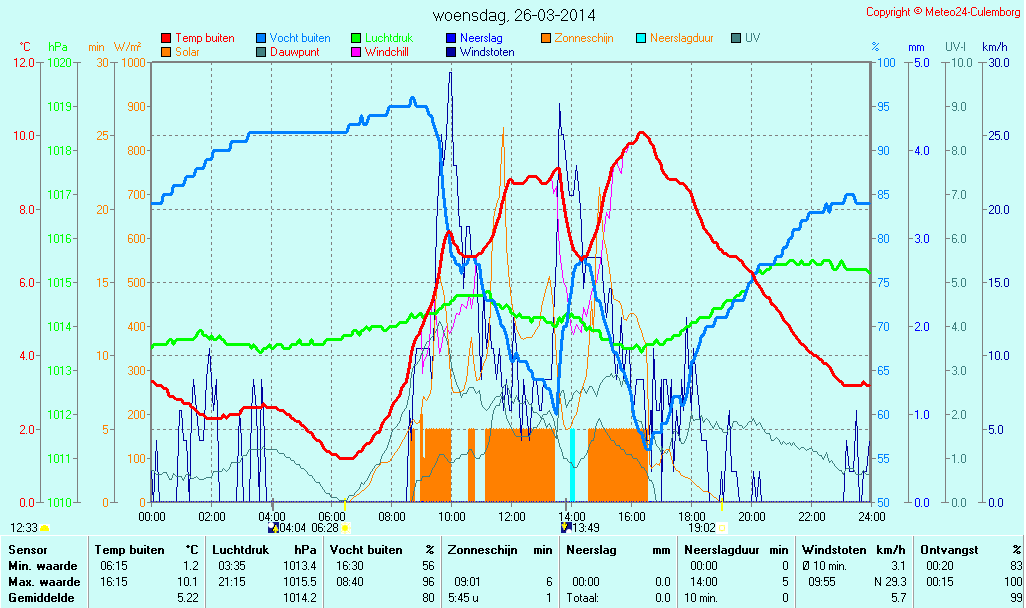1026x608 pixels.
Task: Click the 12:00 mark on the time axis
Action: (x=512, y=516)
